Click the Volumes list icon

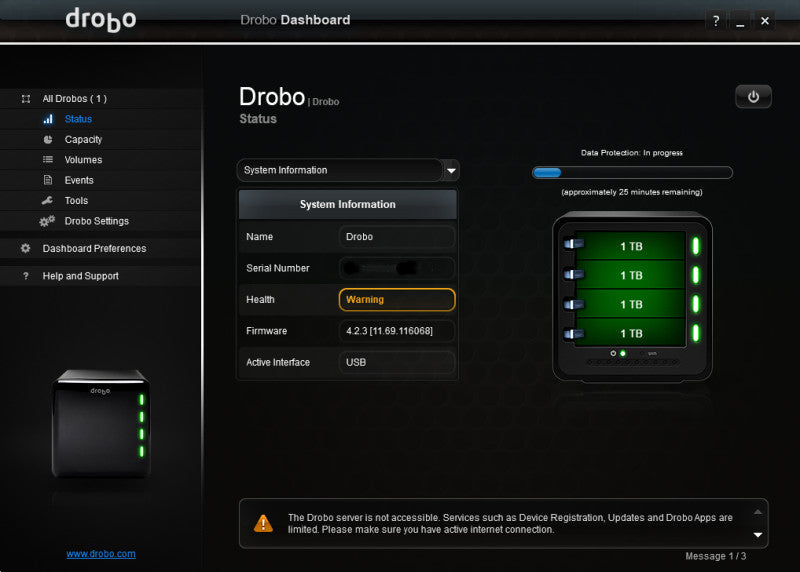coord(48,159)
